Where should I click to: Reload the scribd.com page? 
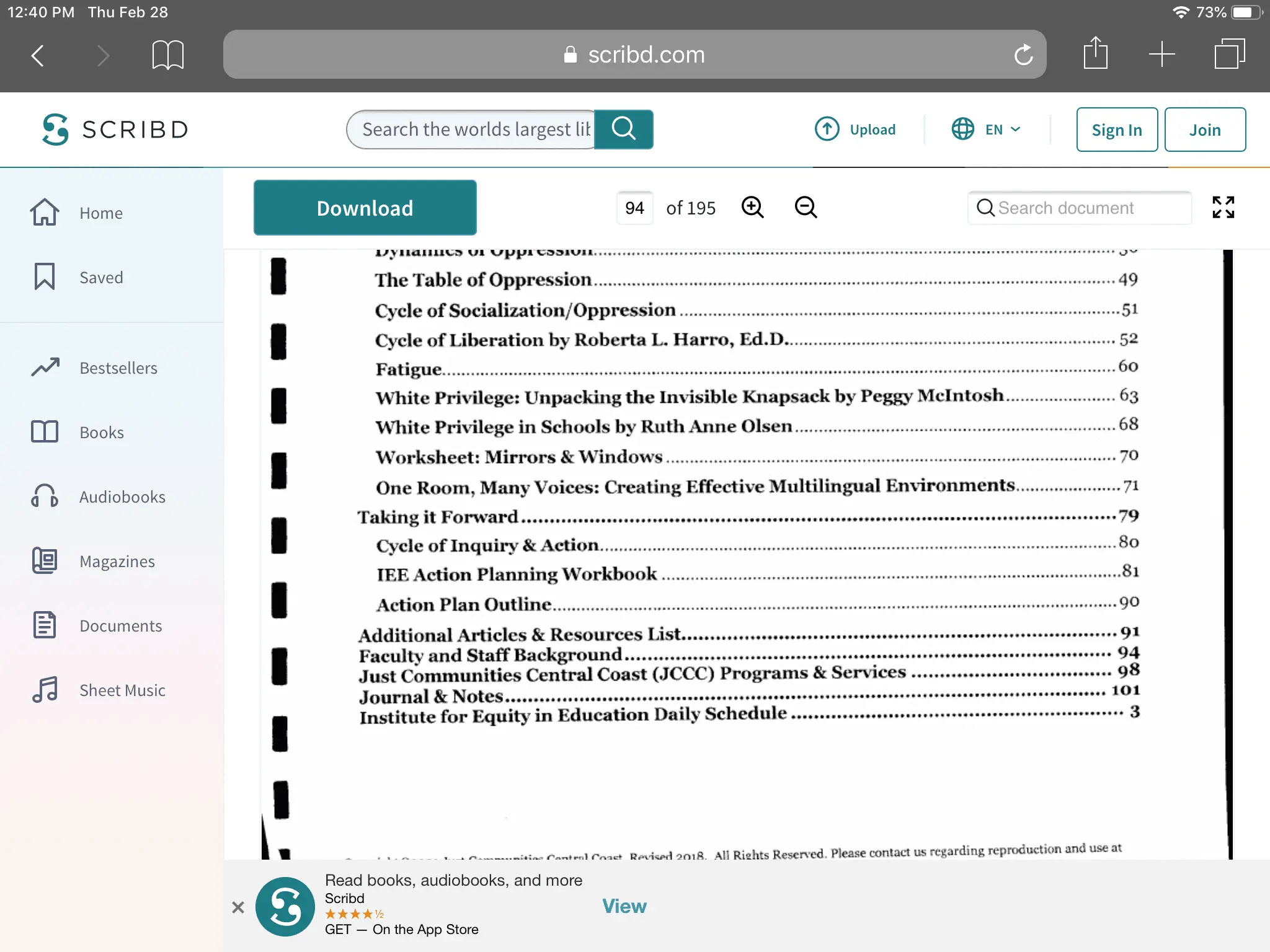1023,55
